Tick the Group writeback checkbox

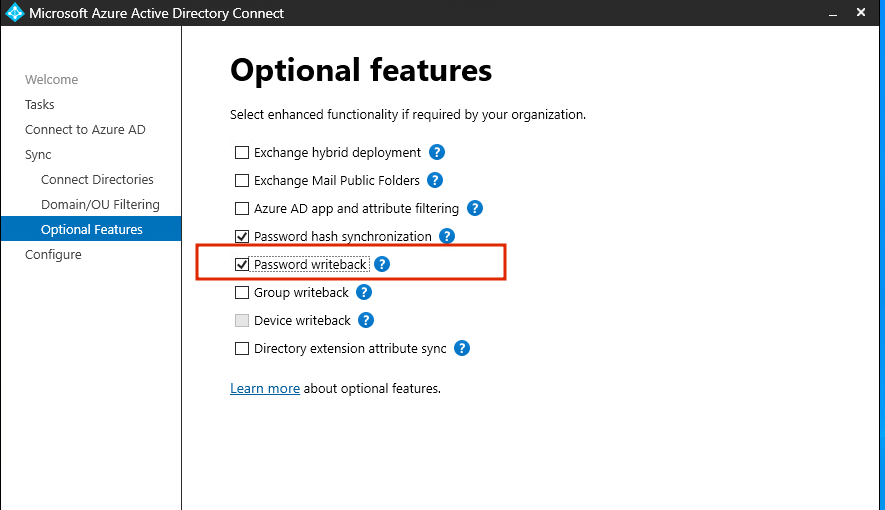242,293
